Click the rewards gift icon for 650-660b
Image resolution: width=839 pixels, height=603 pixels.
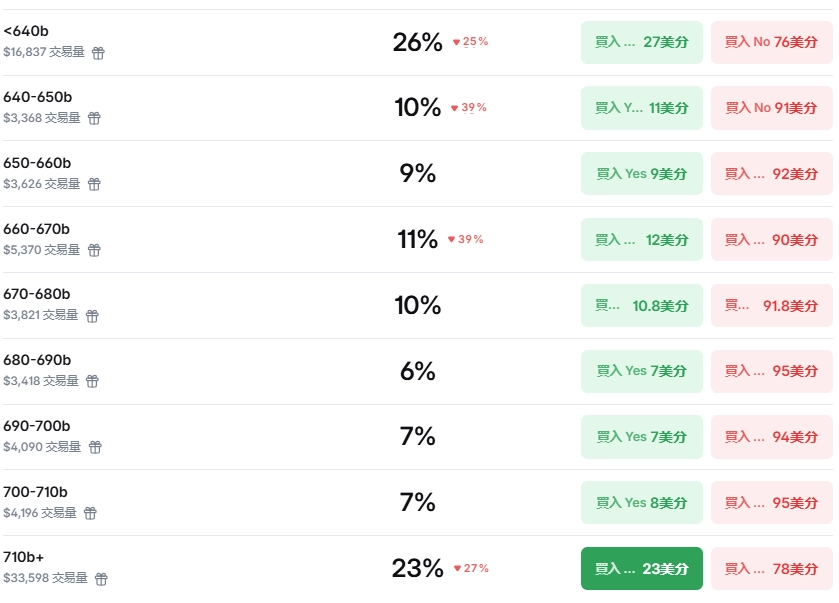pyautogui.click(x=94, y=185)
